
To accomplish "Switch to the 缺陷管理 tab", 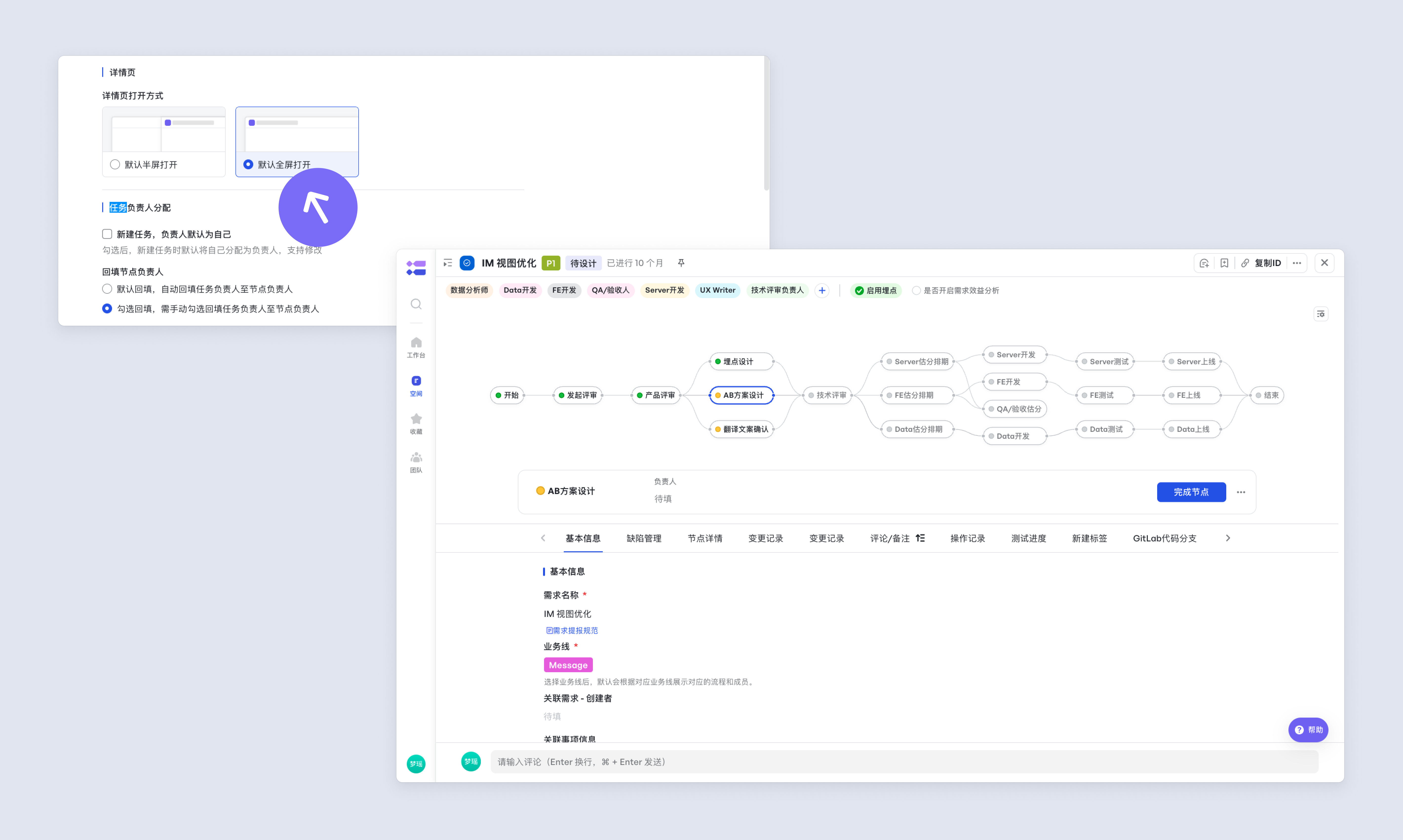I will click(644, 538).
